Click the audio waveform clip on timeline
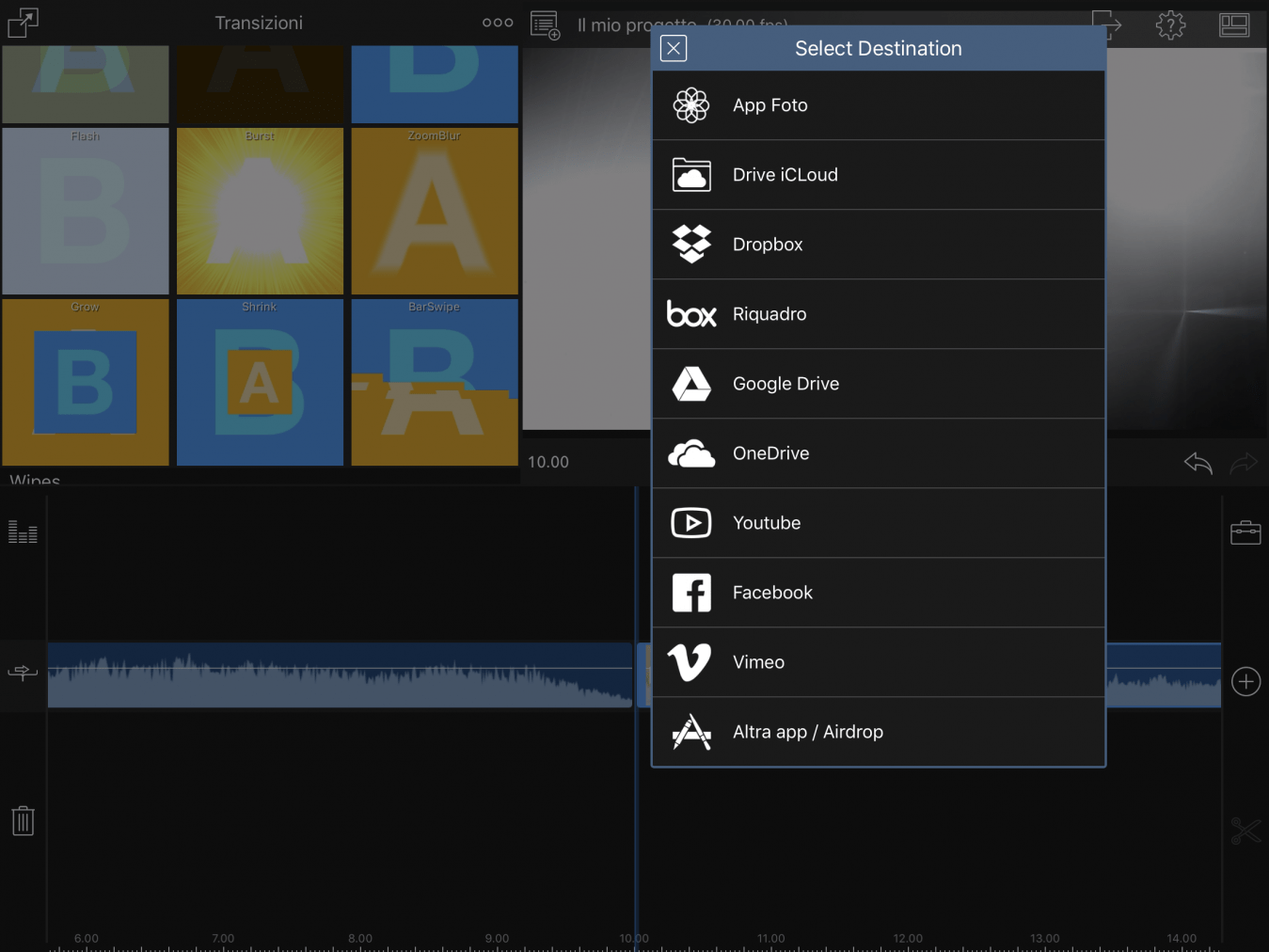Screen dimensions: 1269x952 [x=340, y=675]
